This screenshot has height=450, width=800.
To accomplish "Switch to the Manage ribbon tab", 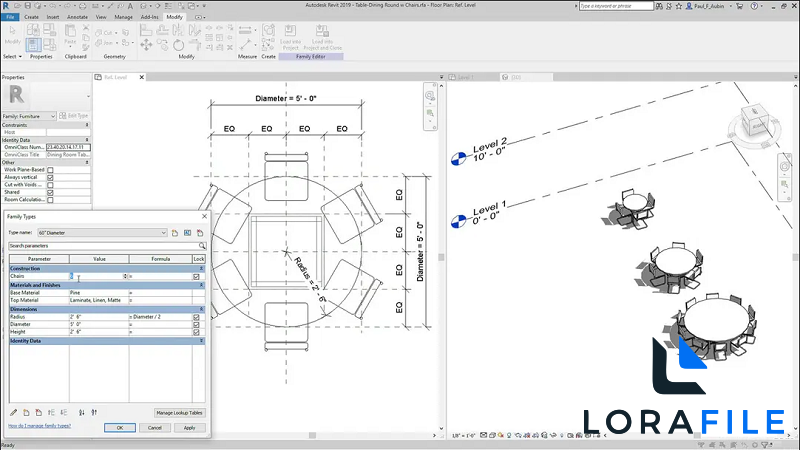I will coord(123,17).
